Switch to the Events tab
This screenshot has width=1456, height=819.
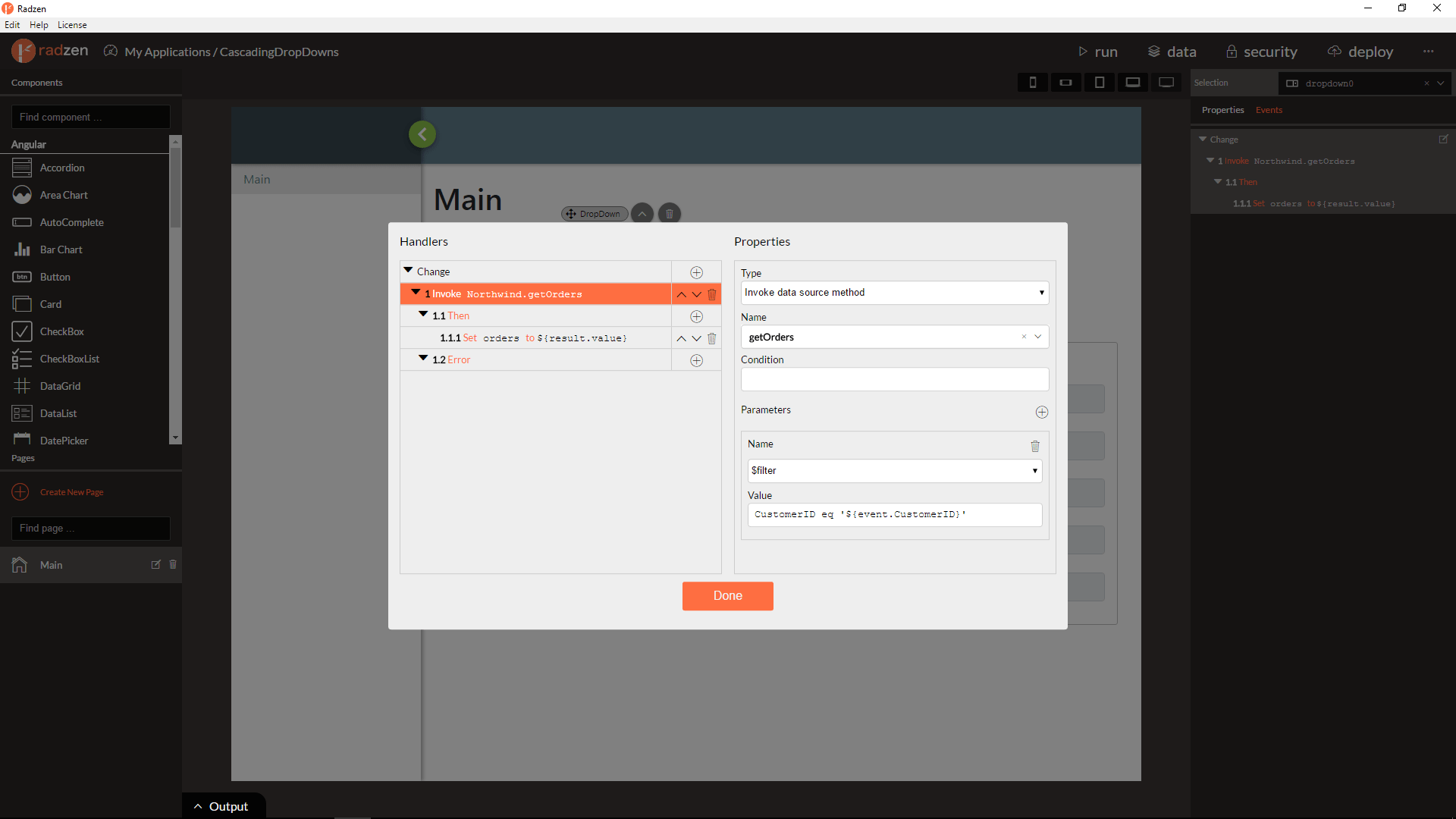pyautogui.click(x=1268, y=110)
